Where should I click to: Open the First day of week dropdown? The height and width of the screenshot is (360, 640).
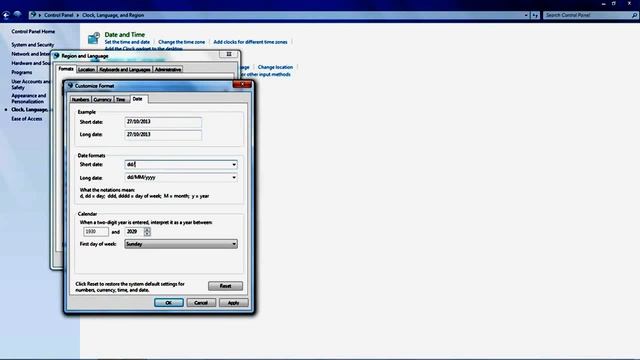181,244
